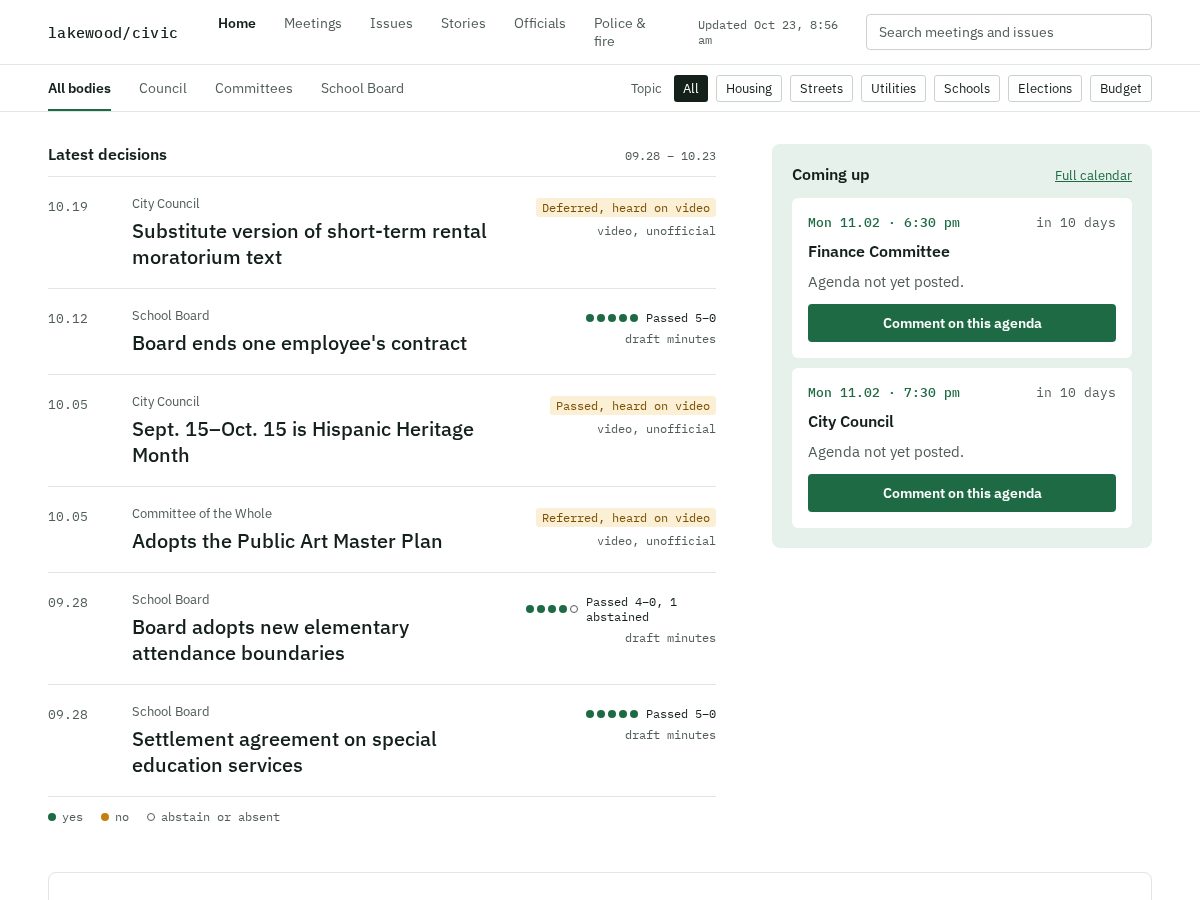1200x900 pixels.
Task: Open Adopts the Public Art Master Plan
Action: 287,541
